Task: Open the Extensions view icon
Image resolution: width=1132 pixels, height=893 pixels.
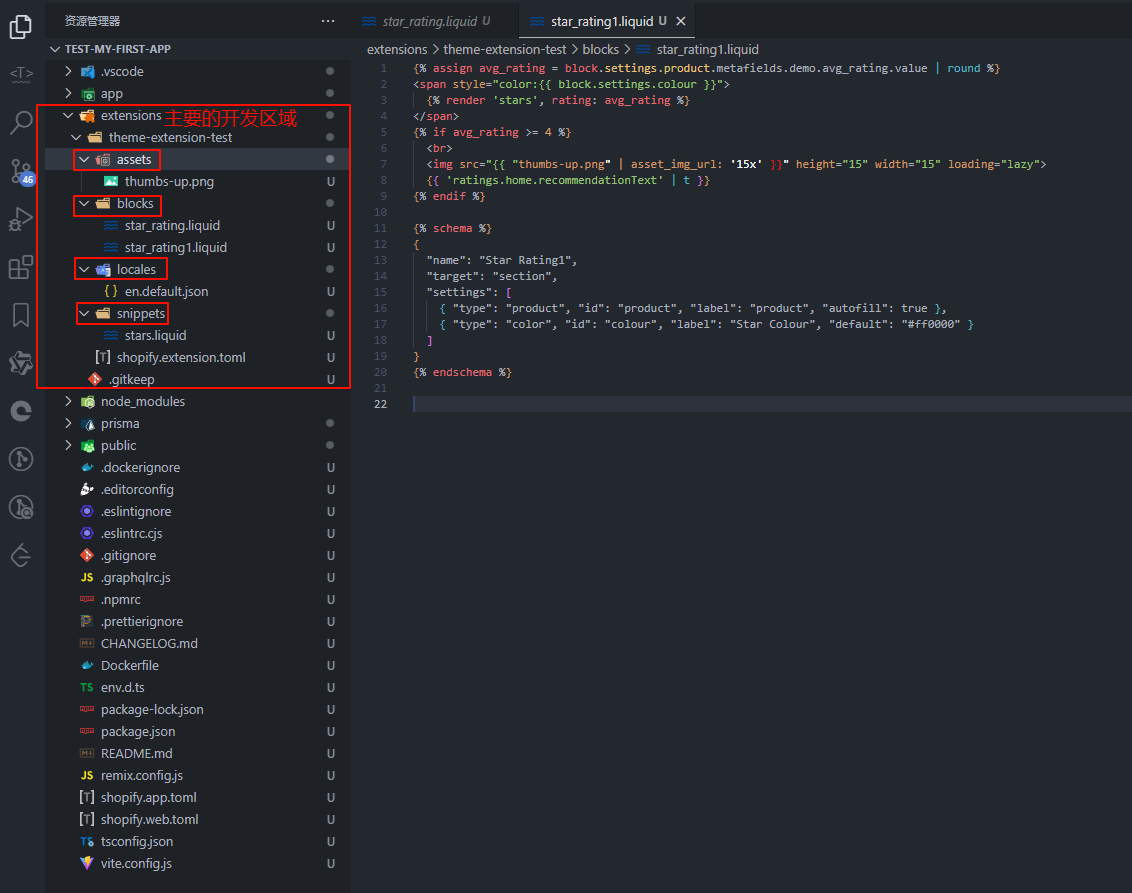Action: pyautogui.click(x=21, y=267)
